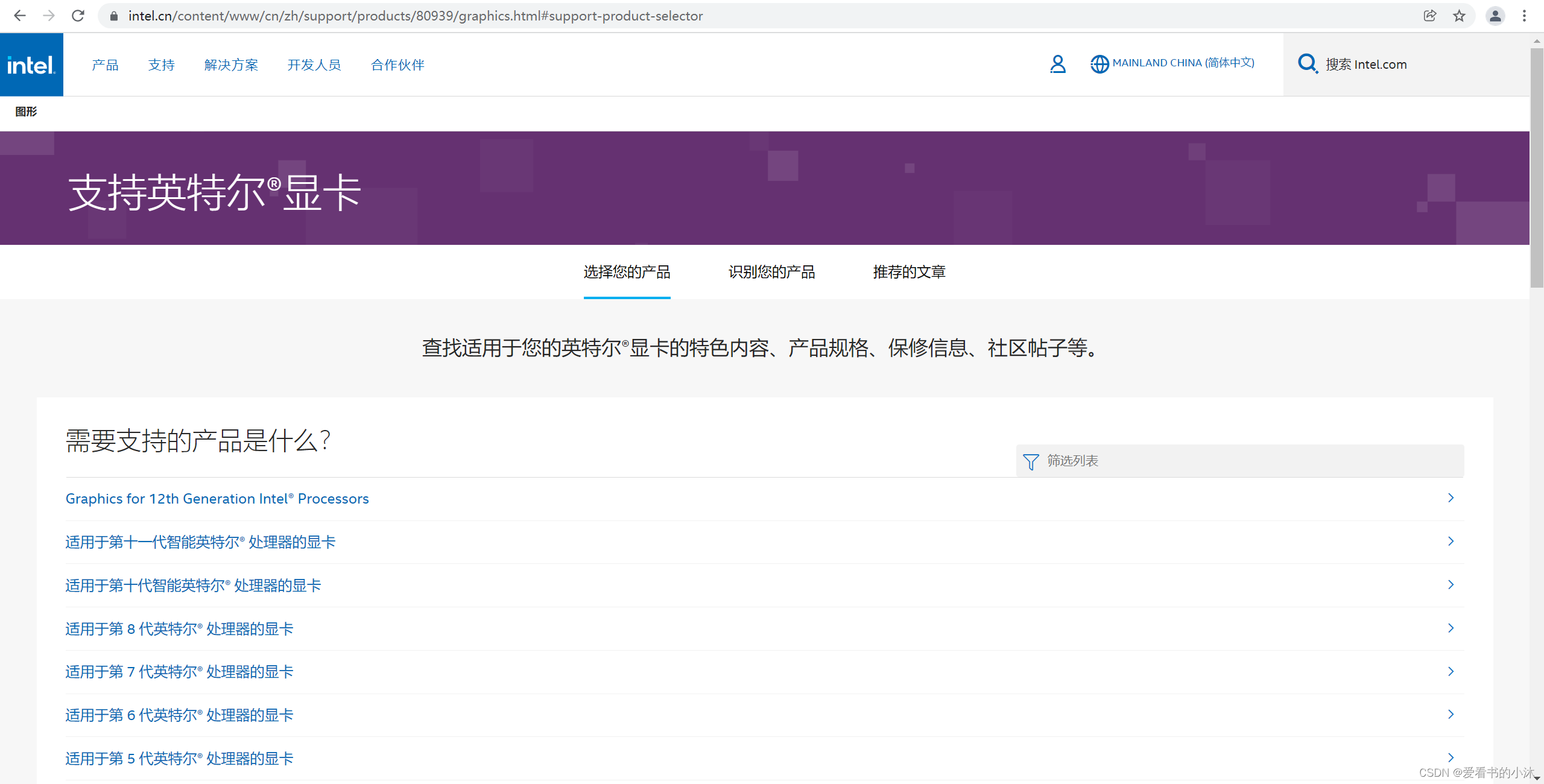Click the browser back arrow
1544x784 pixels.
(x=19, y=16)
